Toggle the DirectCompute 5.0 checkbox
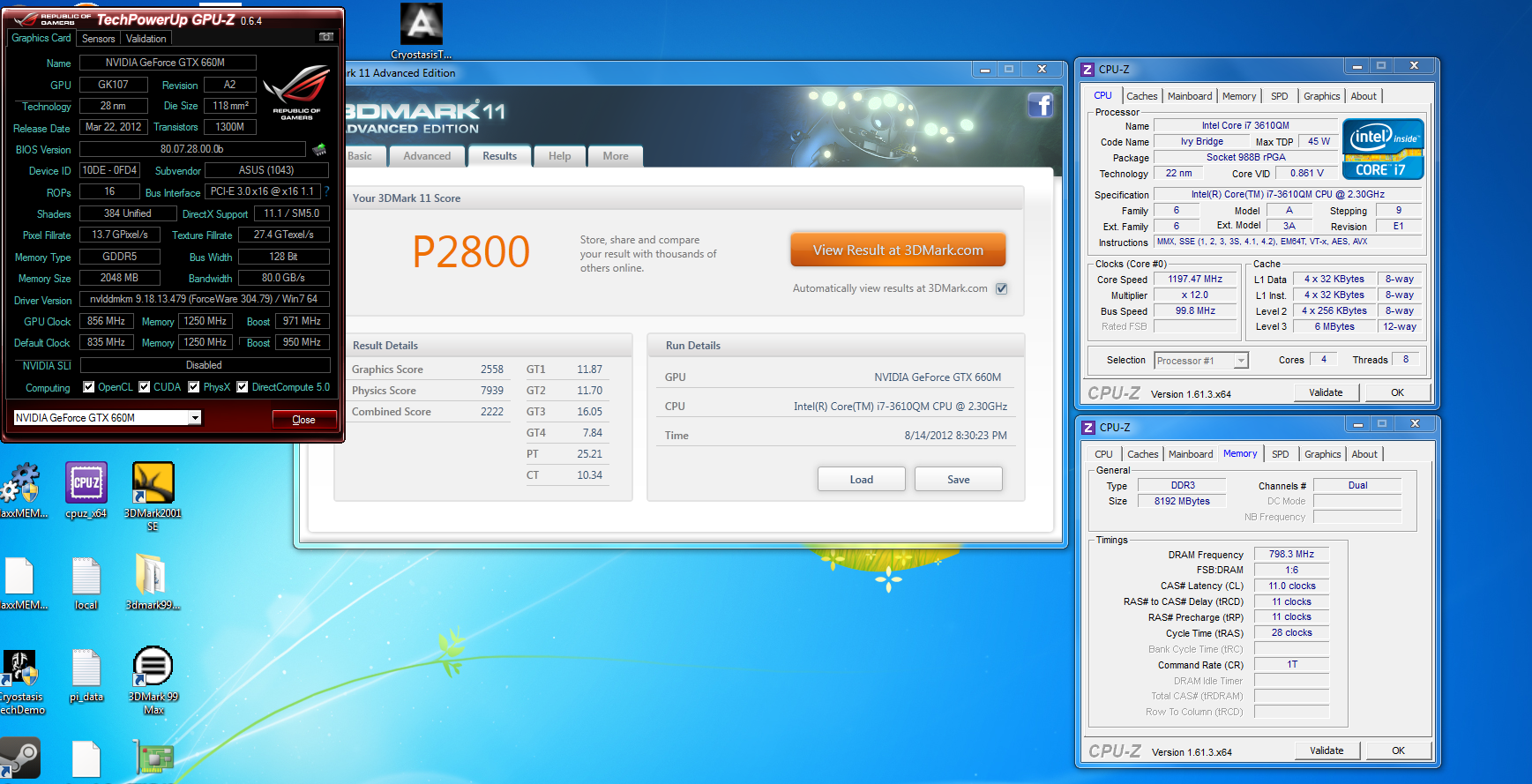1532x784 pixels. [243, 387]
